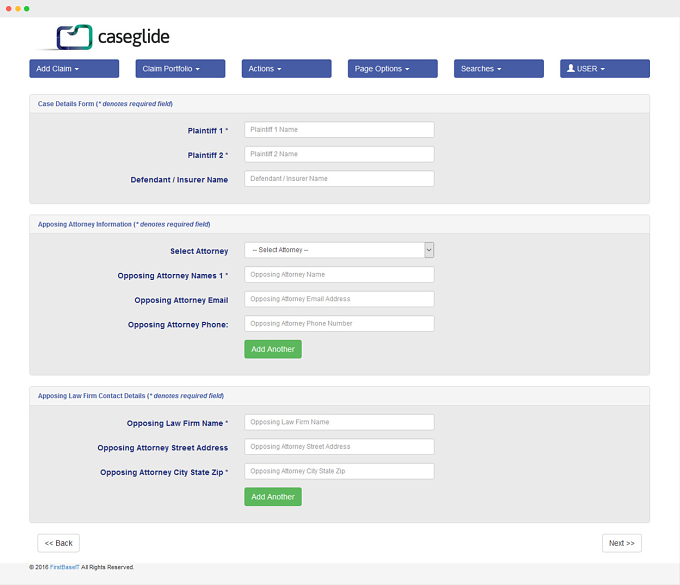680x585 pixels.
Task: Select the Plaintiff 2 Name field
Action: [x=339, y=154]
